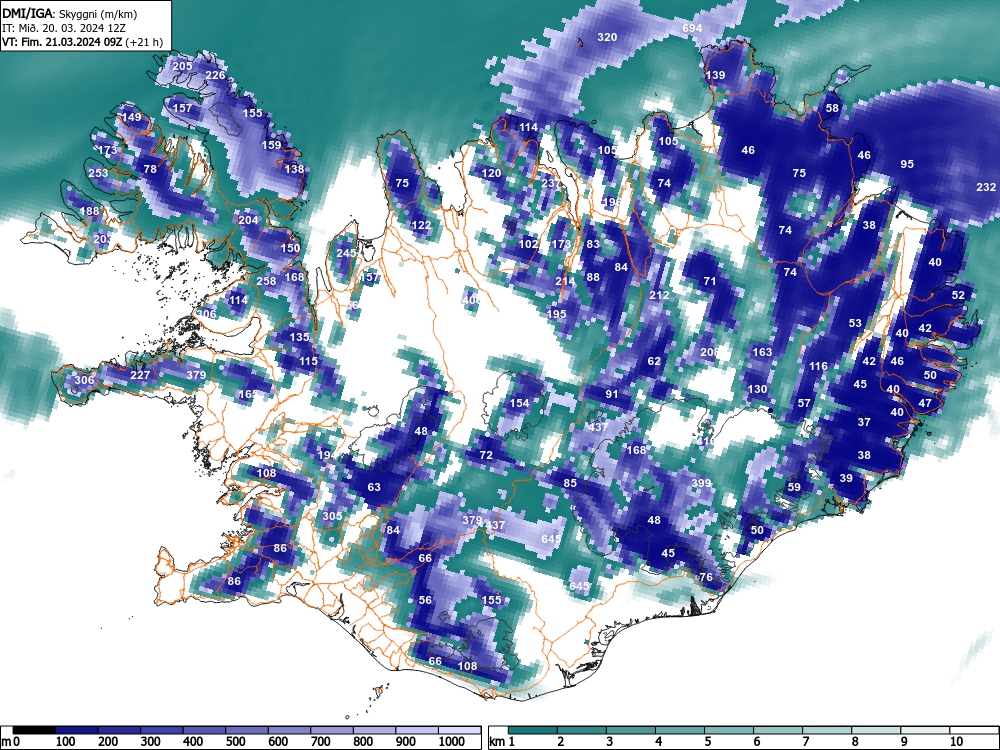Click the map value 226 in the Westfjords
This screenshot has height=750, width=1000.
pos(215,75)
